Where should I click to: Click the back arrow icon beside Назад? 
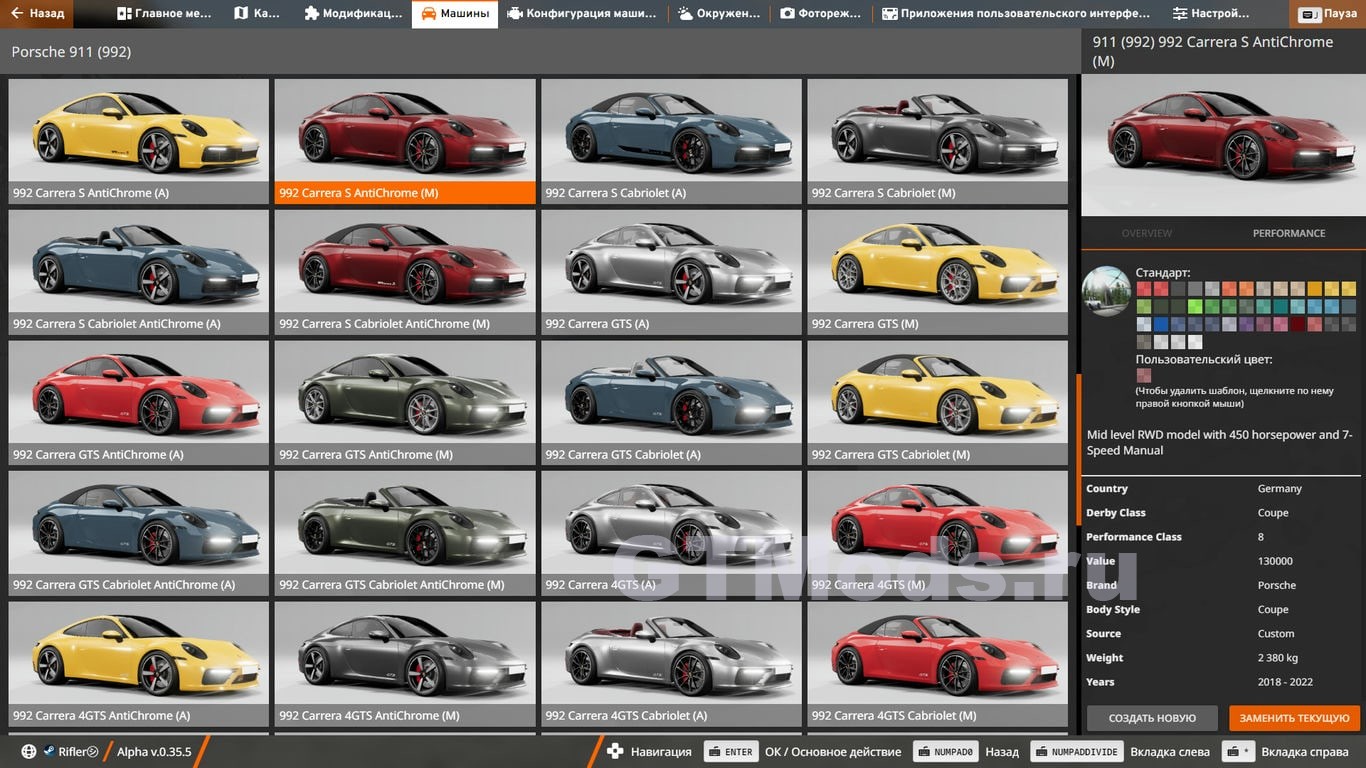click(x=18, y=14)
